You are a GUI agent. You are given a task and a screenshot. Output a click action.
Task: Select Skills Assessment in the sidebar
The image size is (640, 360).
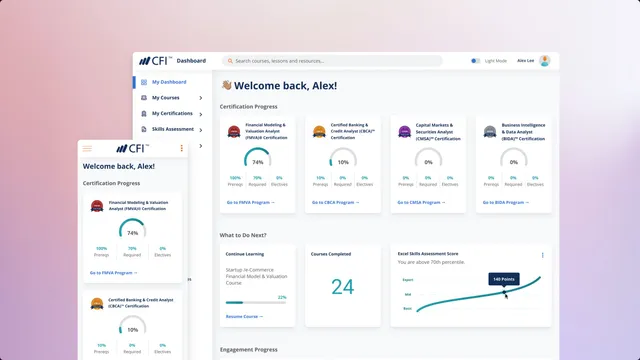click(173, 129)
